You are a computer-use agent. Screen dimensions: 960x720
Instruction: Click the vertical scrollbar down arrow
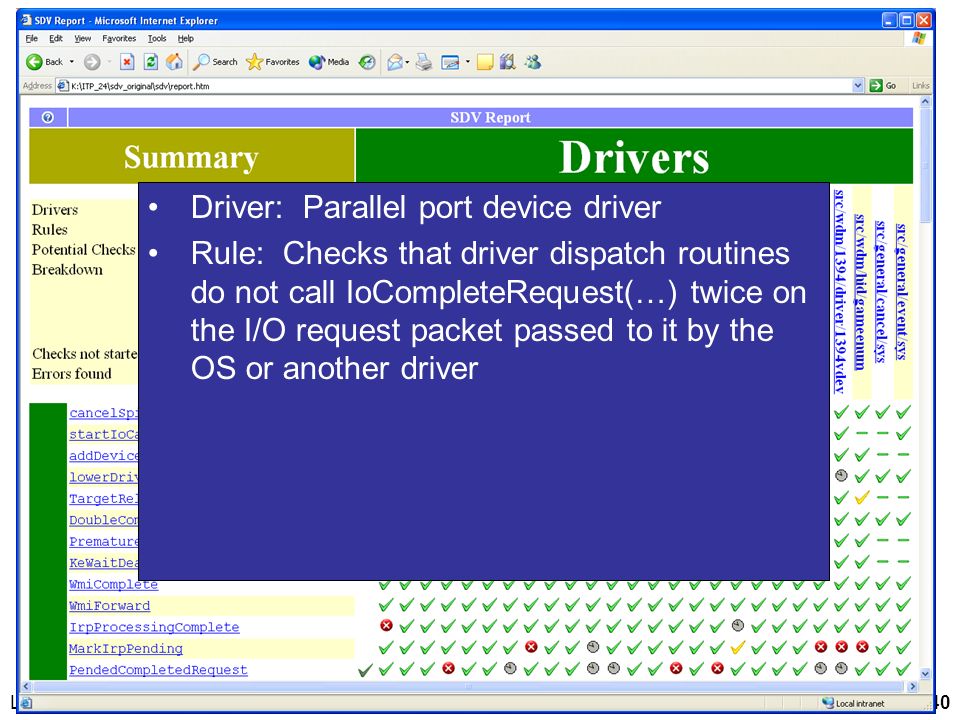pyautogui.click(x=925, y=673)
